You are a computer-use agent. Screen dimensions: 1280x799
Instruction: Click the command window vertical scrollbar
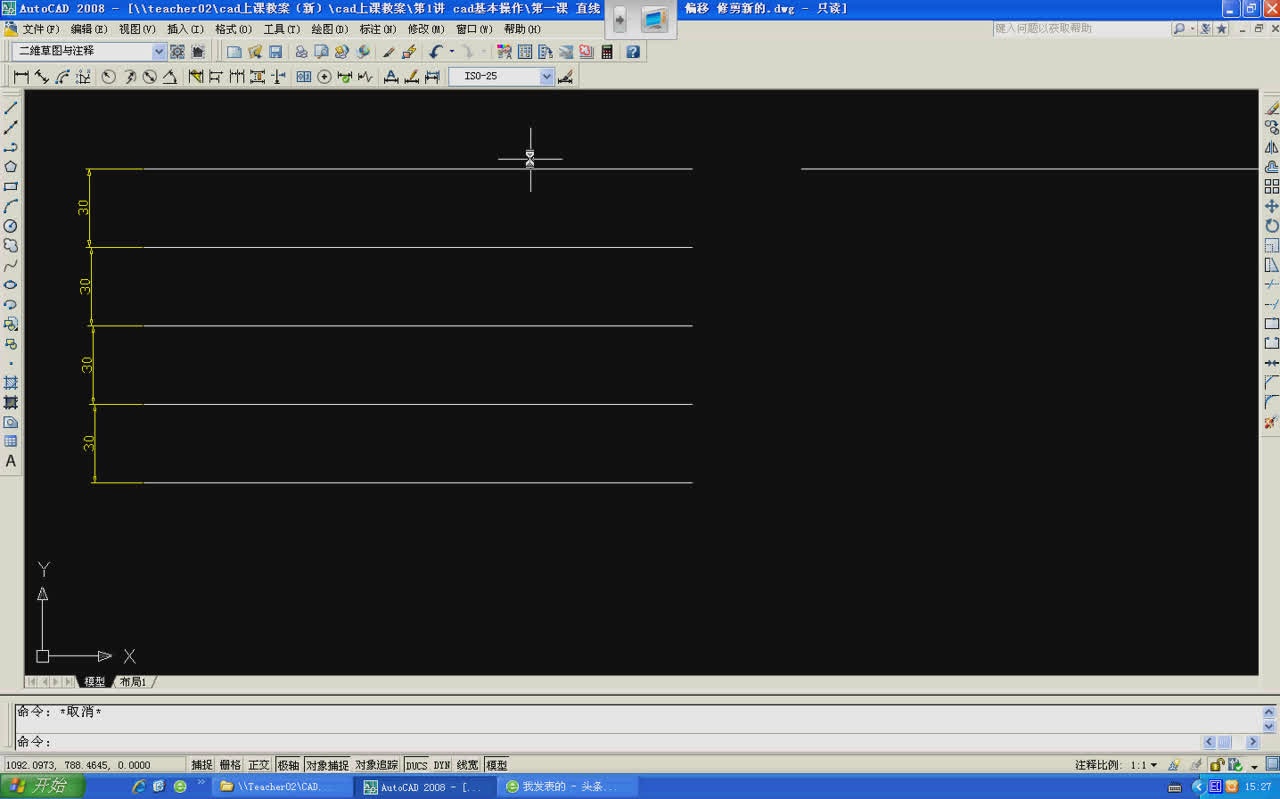(1270, 720)
